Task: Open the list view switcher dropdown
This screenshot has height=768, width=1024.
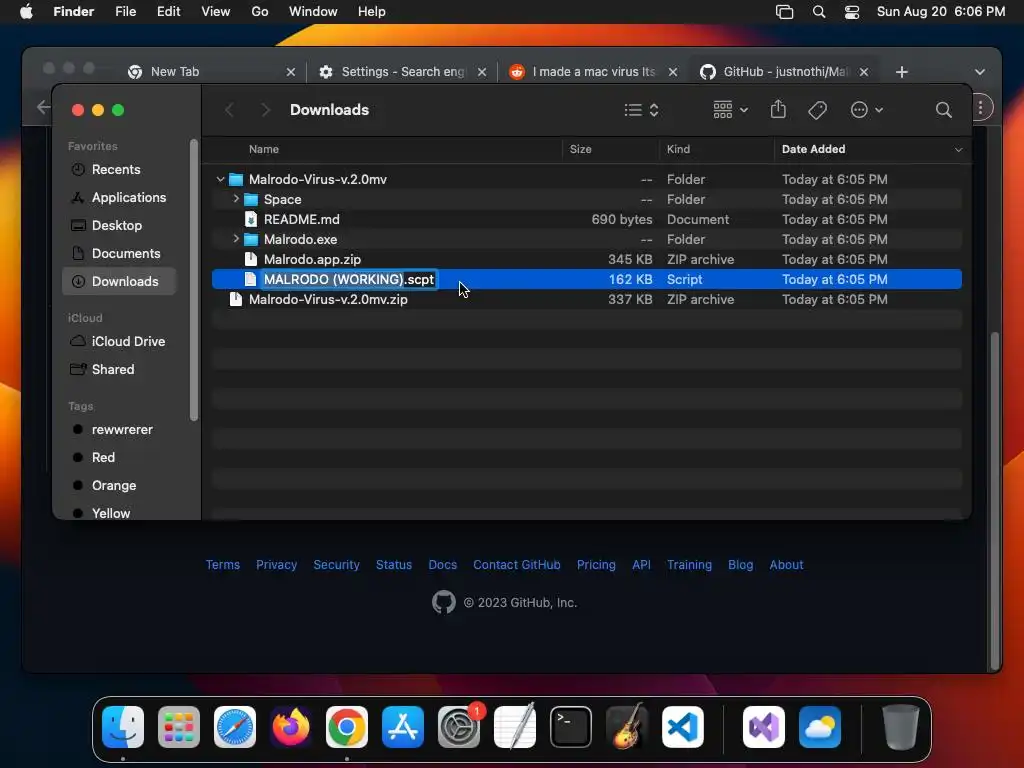Action: click(x=641, y=110)
